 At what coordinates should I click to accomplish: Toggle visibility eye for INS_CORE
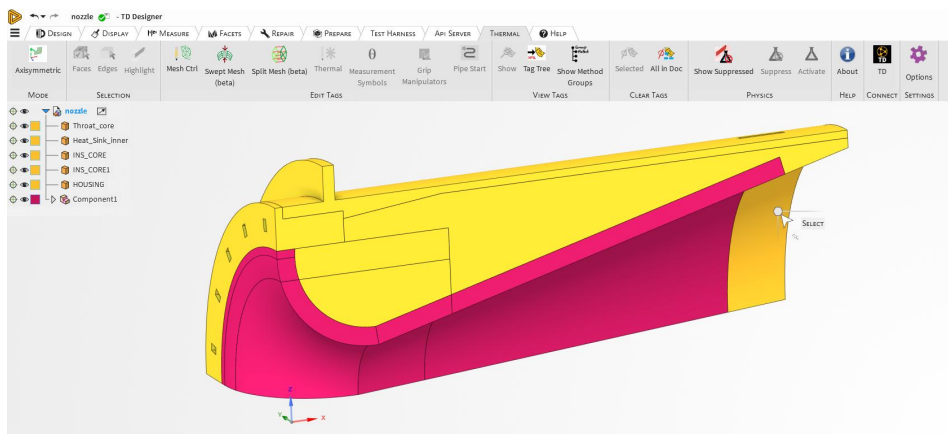(x=24, y=155)
